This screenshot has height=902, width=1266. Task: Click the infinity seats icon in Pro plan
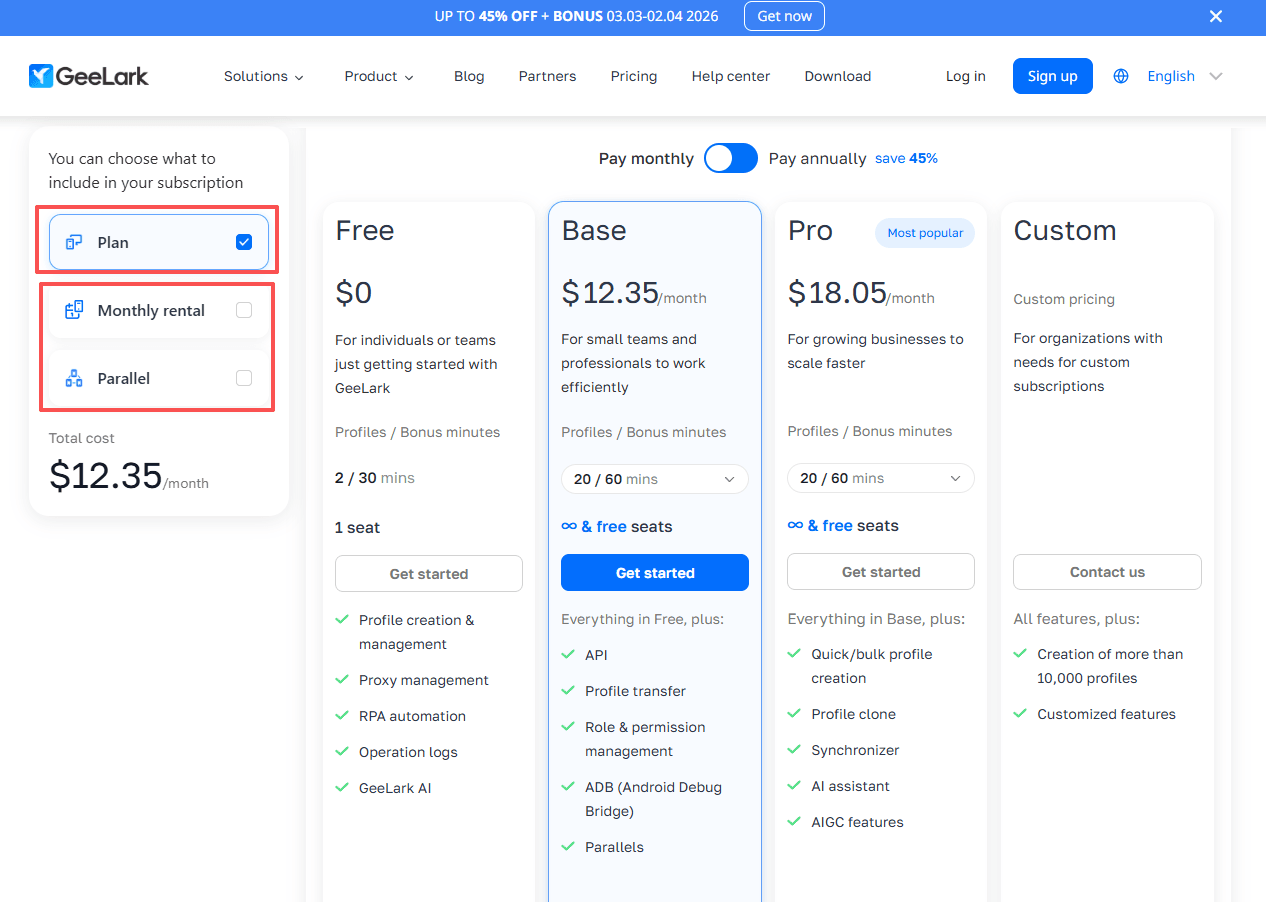click(x=795, y=525)
